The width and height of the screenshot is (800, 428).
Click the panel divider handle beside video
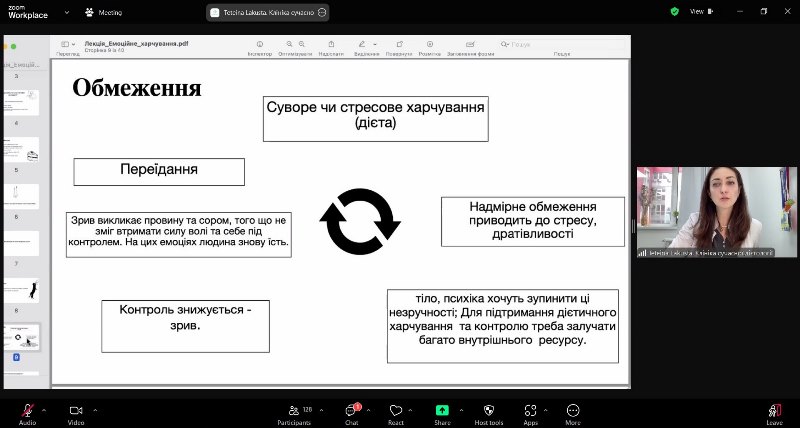tap(634, 226)
